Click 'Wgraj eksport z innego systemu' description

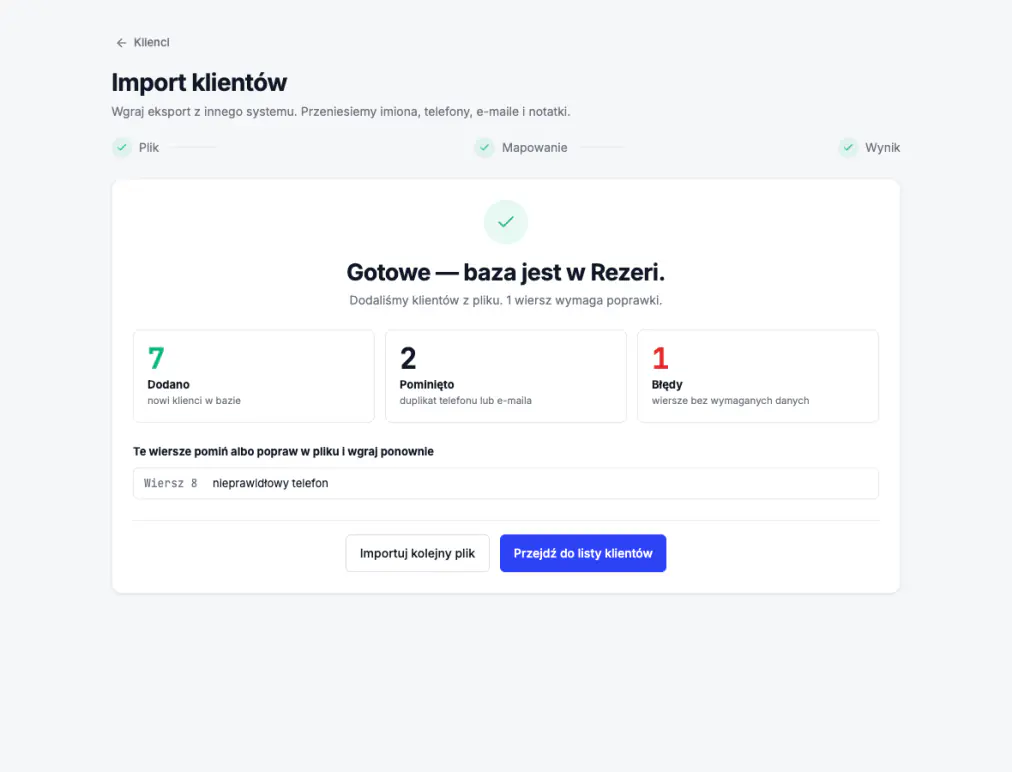tap(341, 112)
